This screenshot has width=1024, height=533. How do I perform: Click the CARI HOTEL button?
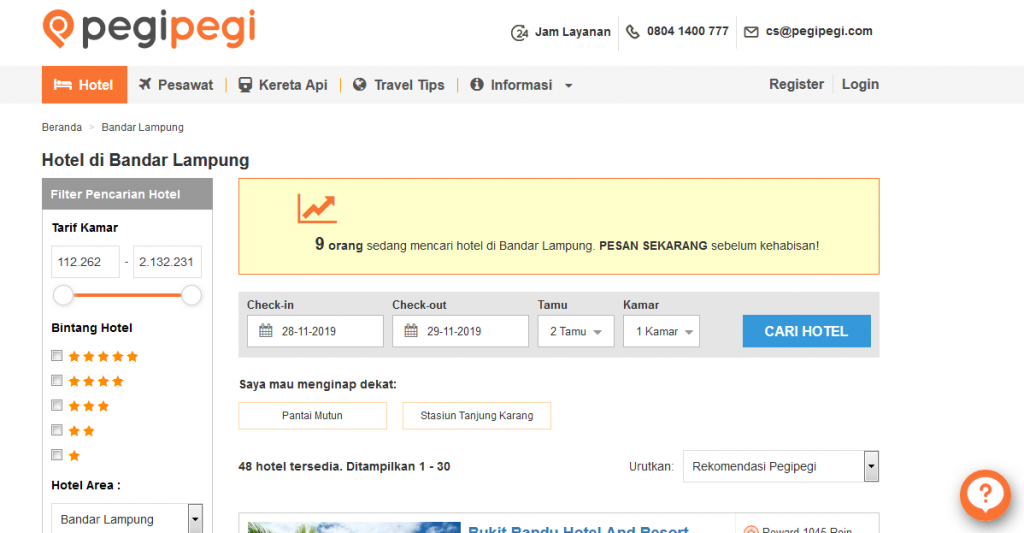coord(807,331)
